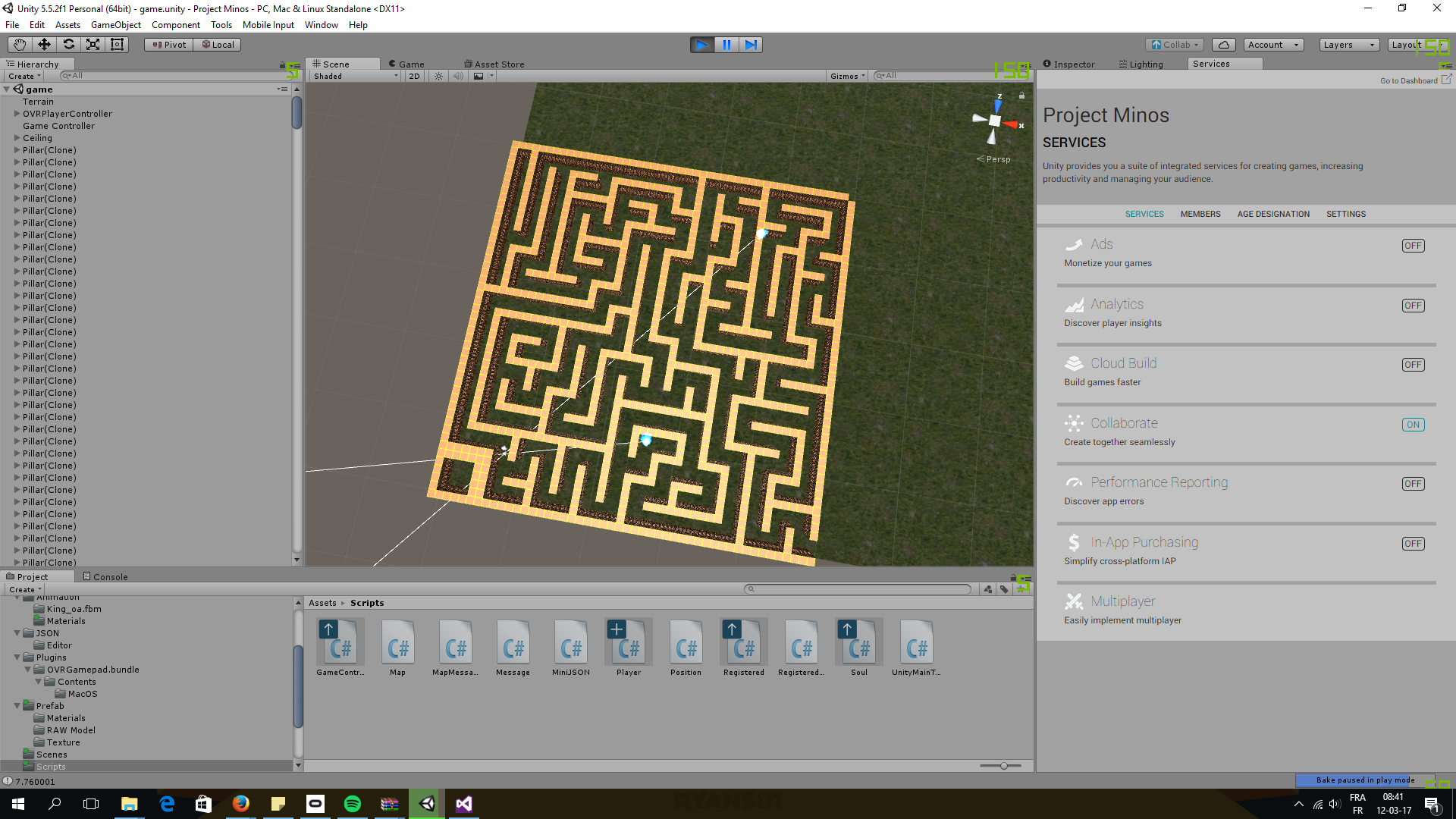Image resolution: width=1456 pixels, height=819 pixels.
Task: Enable Analytics service toggle
Action: 1413,306
